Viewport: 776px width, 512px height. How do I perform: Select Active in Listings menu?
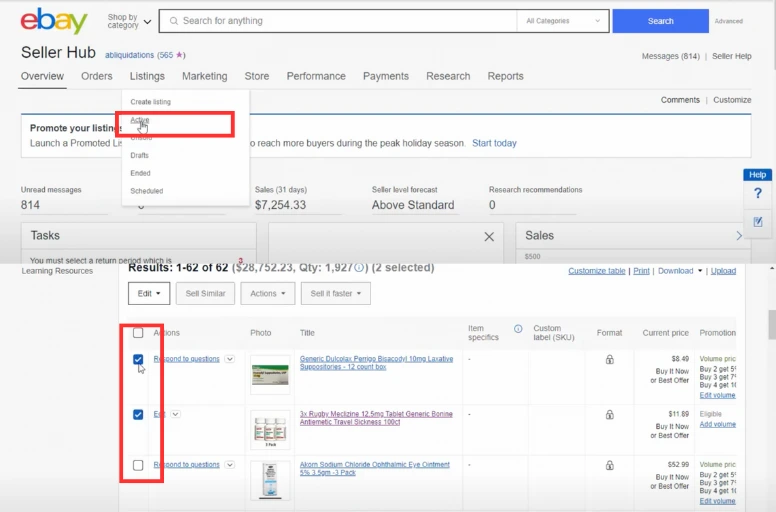pyautogui.click(x=140, y=120)
